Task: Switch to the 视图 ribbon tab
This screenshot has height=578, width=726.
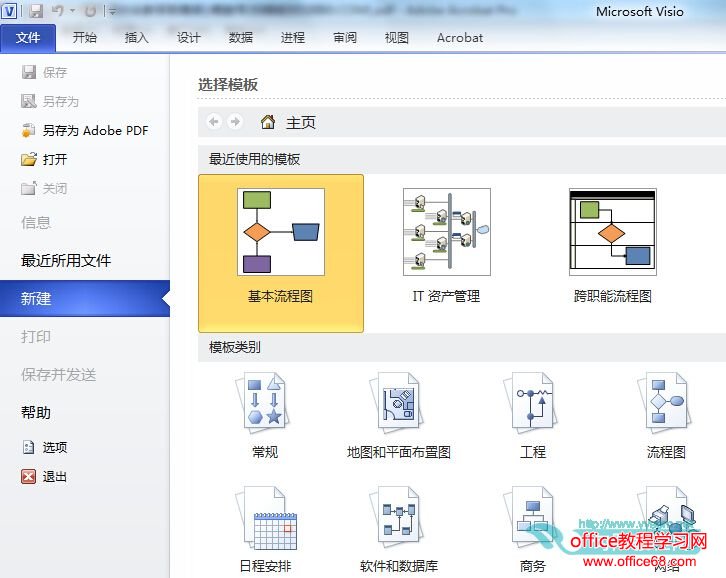Action: point(397,38)
